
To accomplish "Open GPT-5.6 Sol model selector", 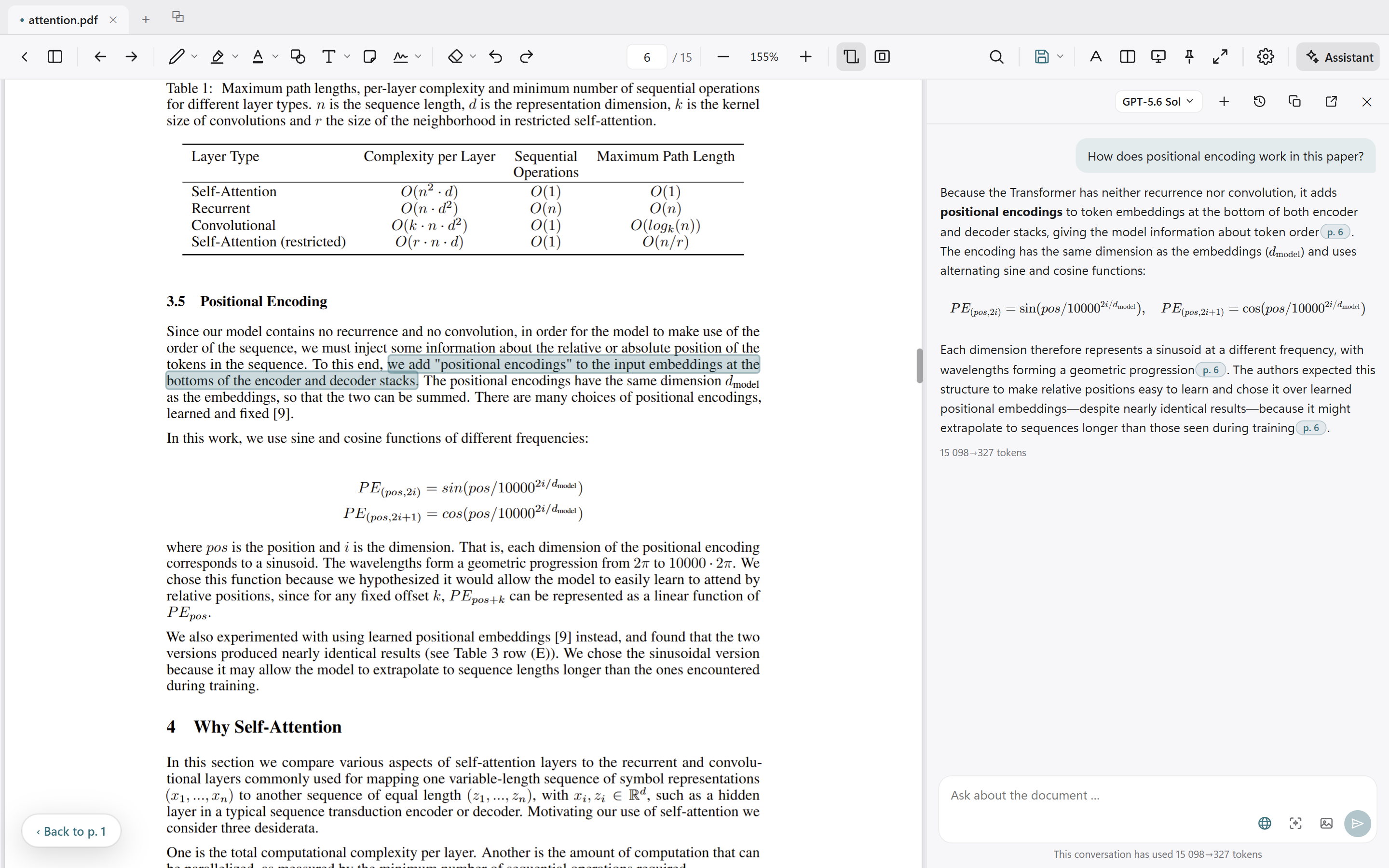I will coord(1158,102).
